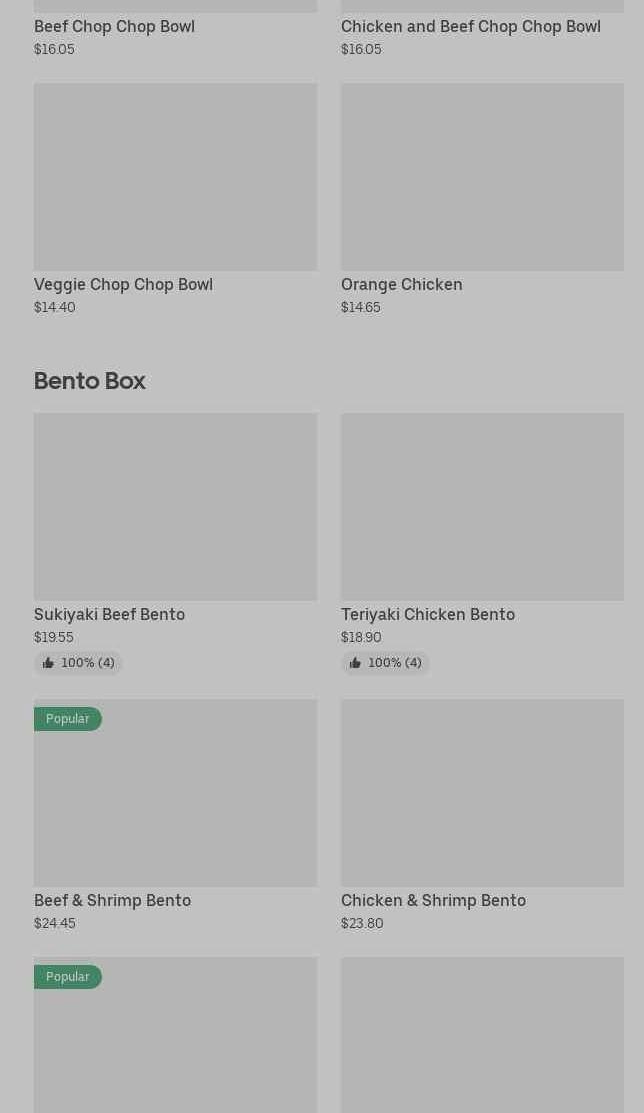
Task: Open the Veggie Chop Chop Bowl name link
Action: point(123,284)
